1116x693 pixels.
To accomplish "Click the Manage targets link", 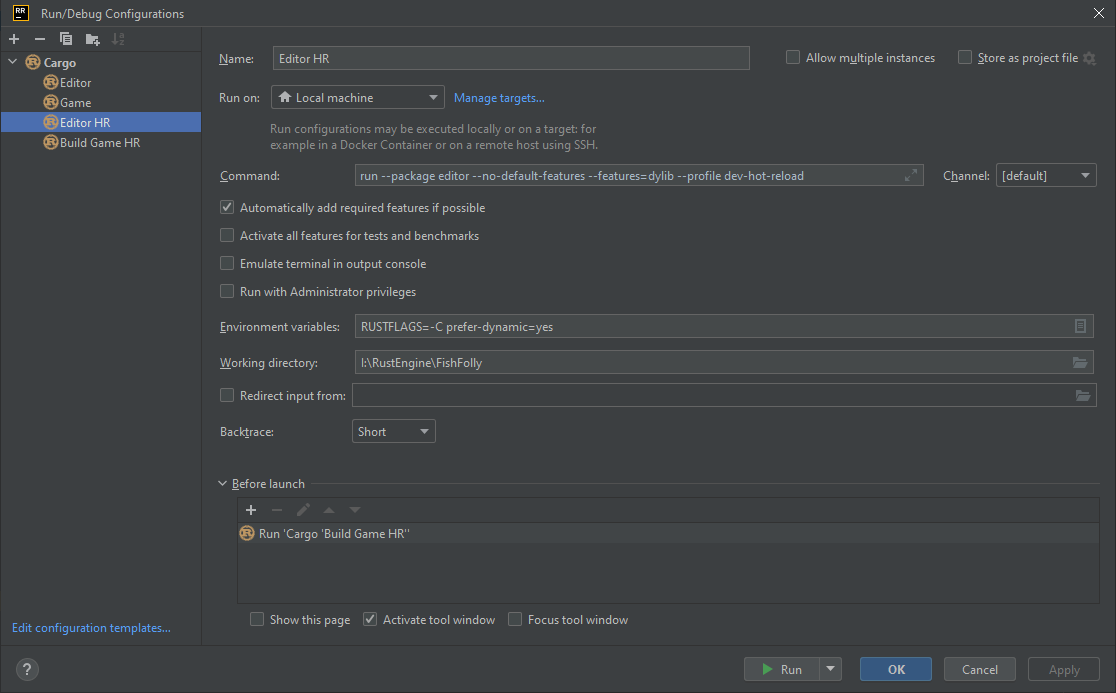I will (x=499, y=98).
